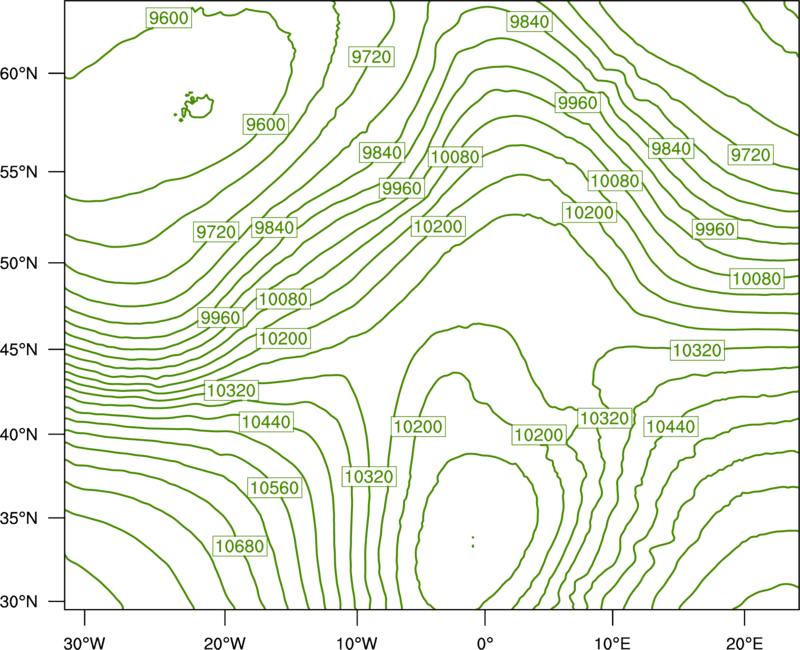Select the 30°N latitude axis label
Viewport: 800px width, 650px height.
click(x=19, y=602)
